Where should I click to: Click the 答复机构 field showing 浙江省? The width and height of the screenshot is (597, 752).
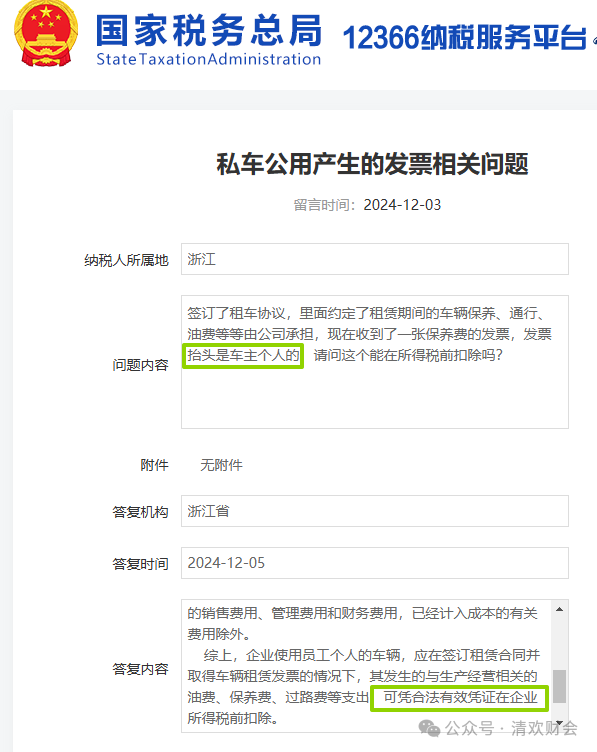click(375, 511)
